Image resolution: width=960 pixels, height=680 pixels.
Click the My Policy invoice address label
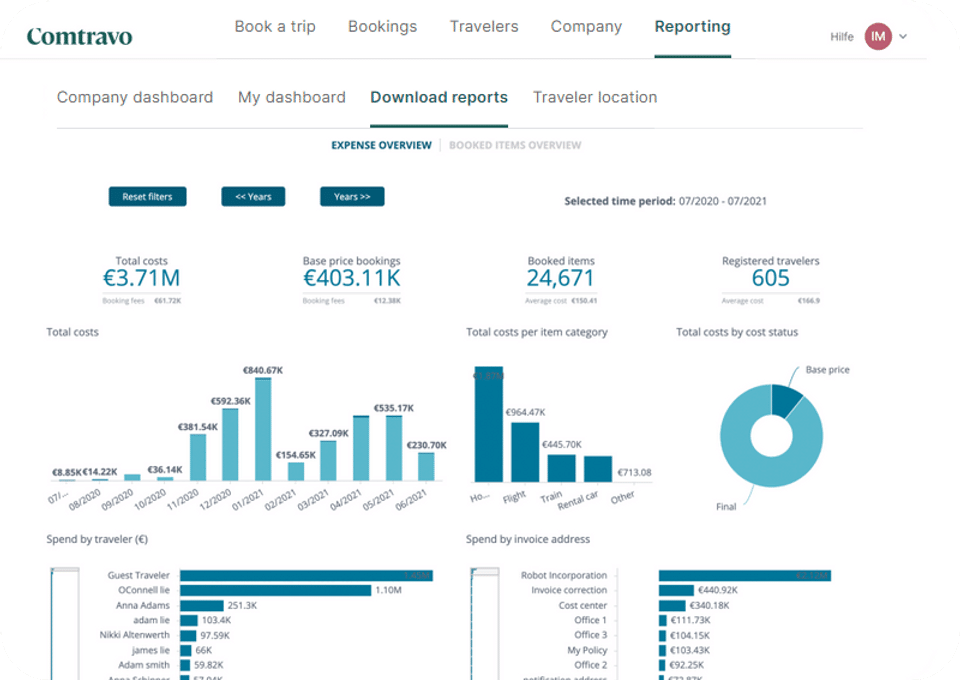[x=587, y=650]
